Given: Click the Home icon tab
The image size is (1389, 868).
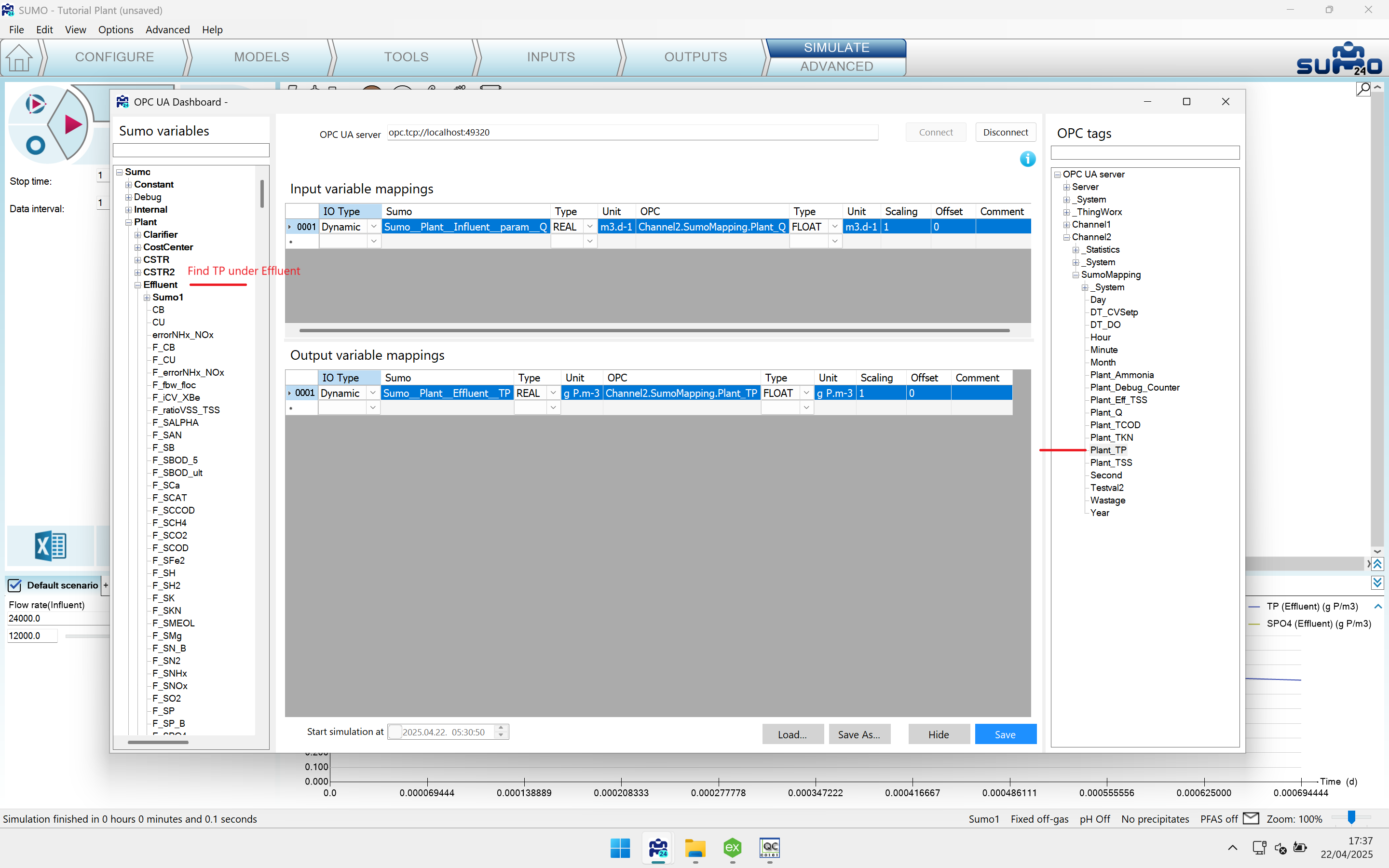Looking at the screenshot, I should click(x=19, y=57).
